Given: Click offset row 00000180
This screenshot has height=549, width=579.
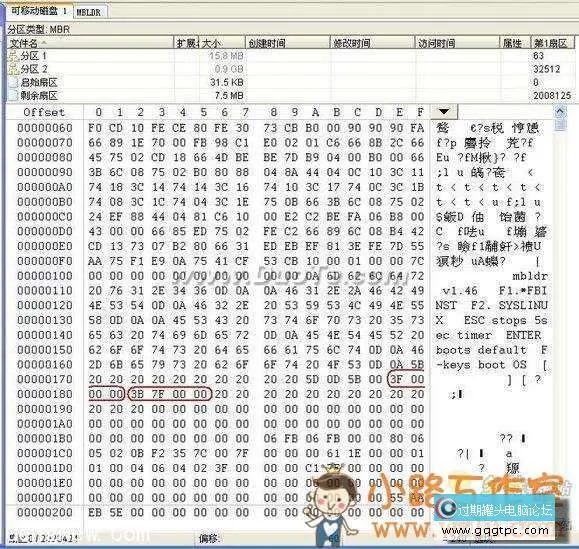Looking at the screenshot, I should pos(45,394).
